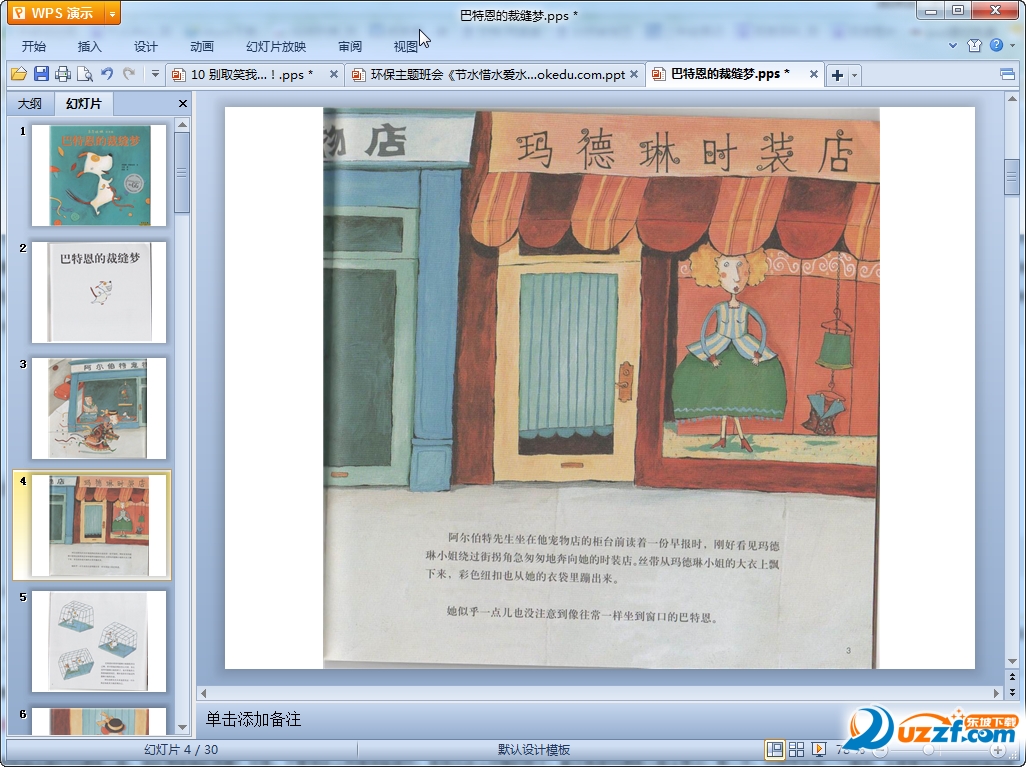Open print preview icon
Viewport: 1026px width, 767px height.
coord(84,74)
